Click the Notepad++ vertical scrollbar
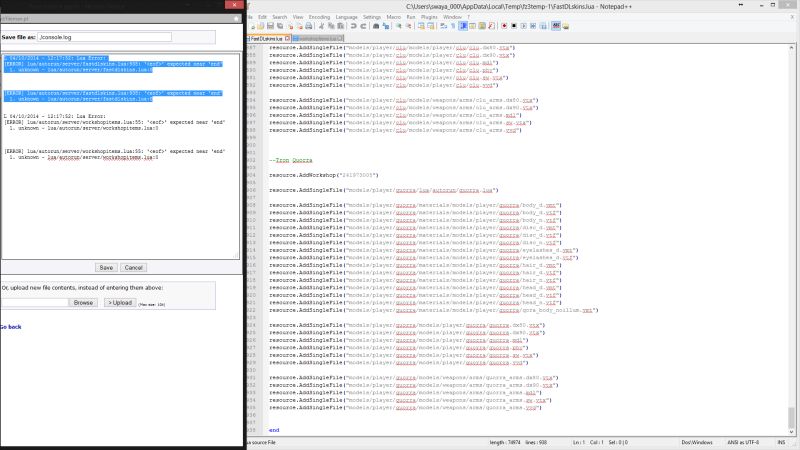The width and height of the screenshot is (800, 450). pos(791,417)
